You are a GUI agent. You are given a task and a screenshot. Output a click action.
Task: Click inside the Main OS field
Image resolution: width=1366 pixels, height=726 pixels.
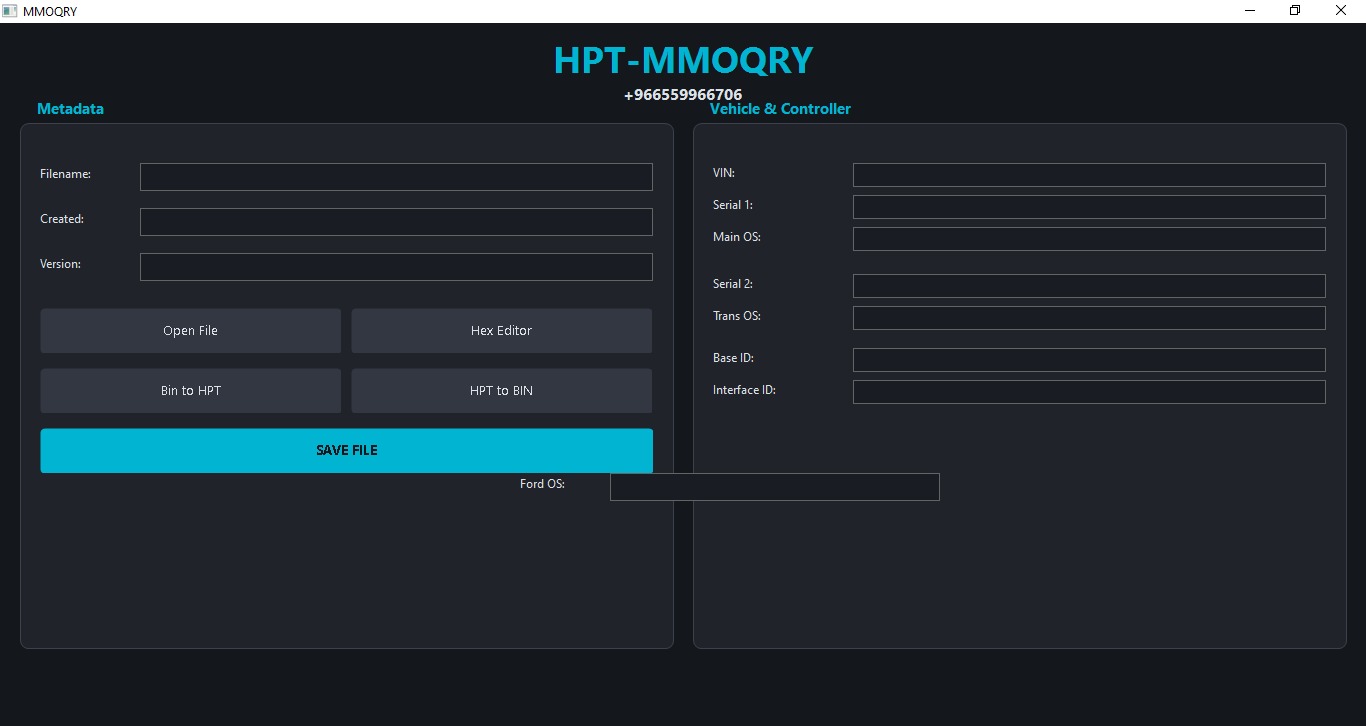[x=1088, y=239]
